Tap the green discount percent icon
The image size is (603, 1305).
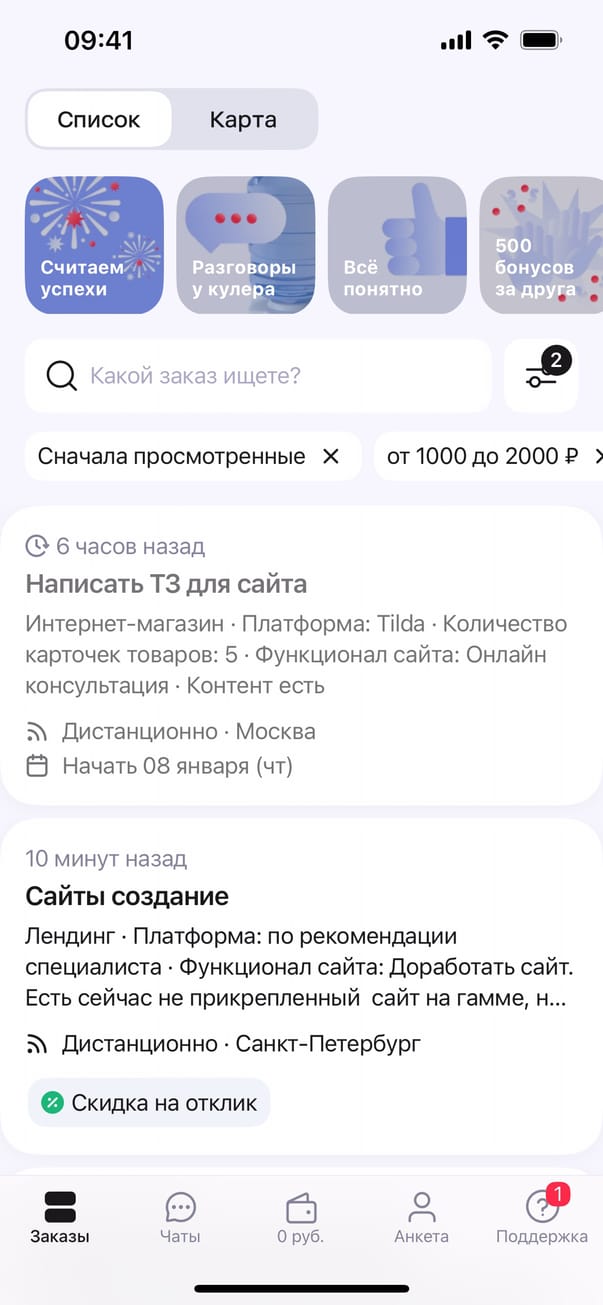pyautogui.click(x=52, y=1103)
